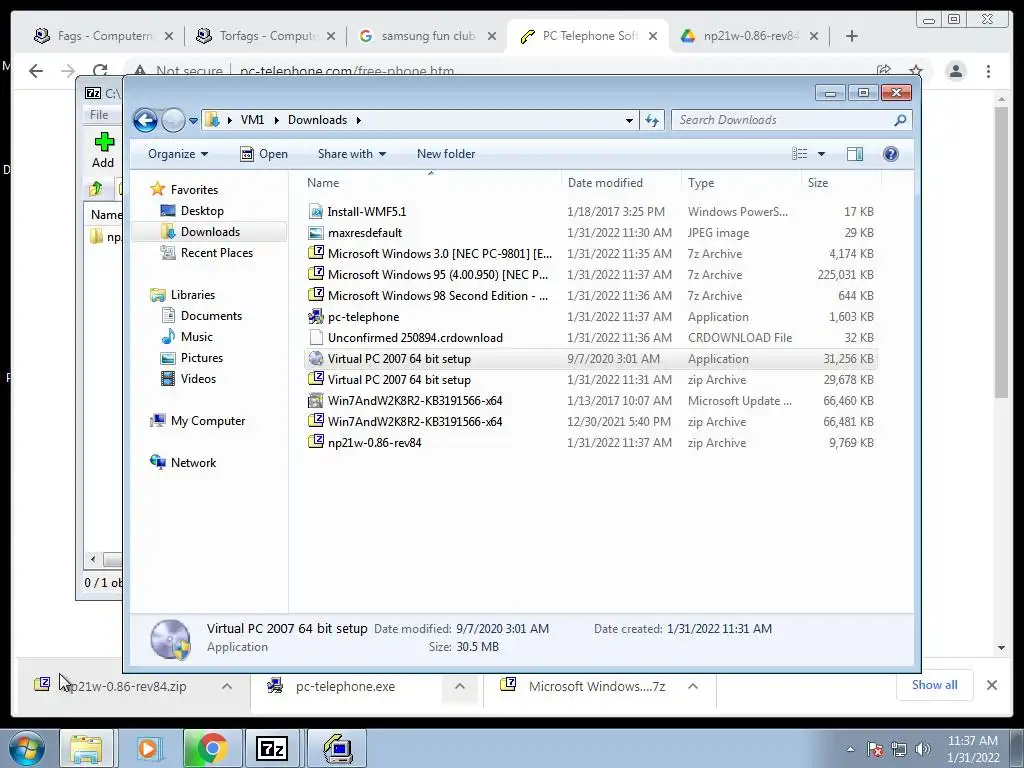Click the change view icon

[799, 154]
